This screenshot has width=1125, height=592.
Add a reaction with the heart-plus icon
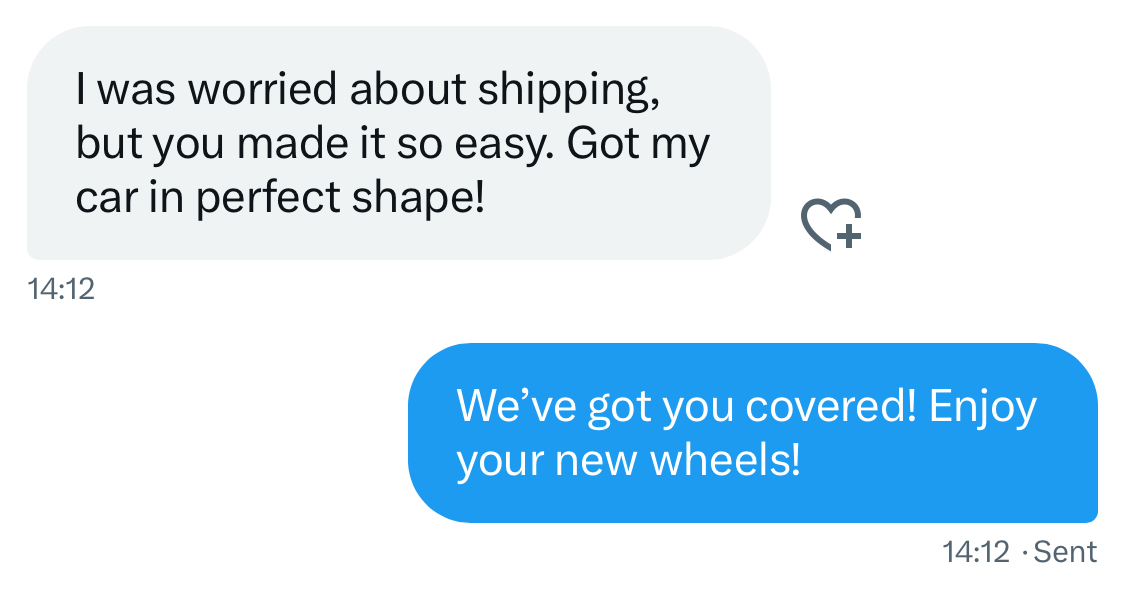click(832, 224)
